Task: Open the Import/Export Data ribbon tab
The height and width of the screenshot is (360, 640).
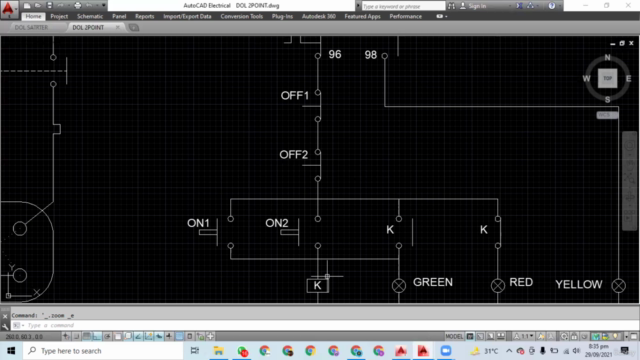Action: [187, 16]
